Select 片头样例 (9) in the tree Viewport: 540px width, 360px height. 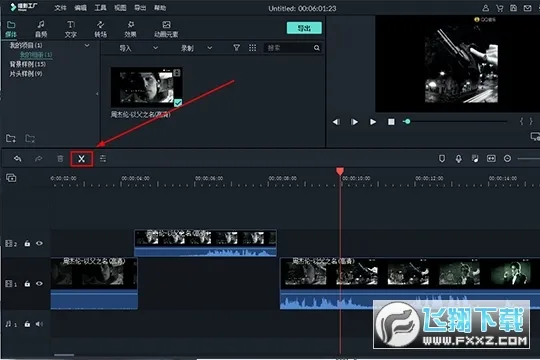pos(26,73)
